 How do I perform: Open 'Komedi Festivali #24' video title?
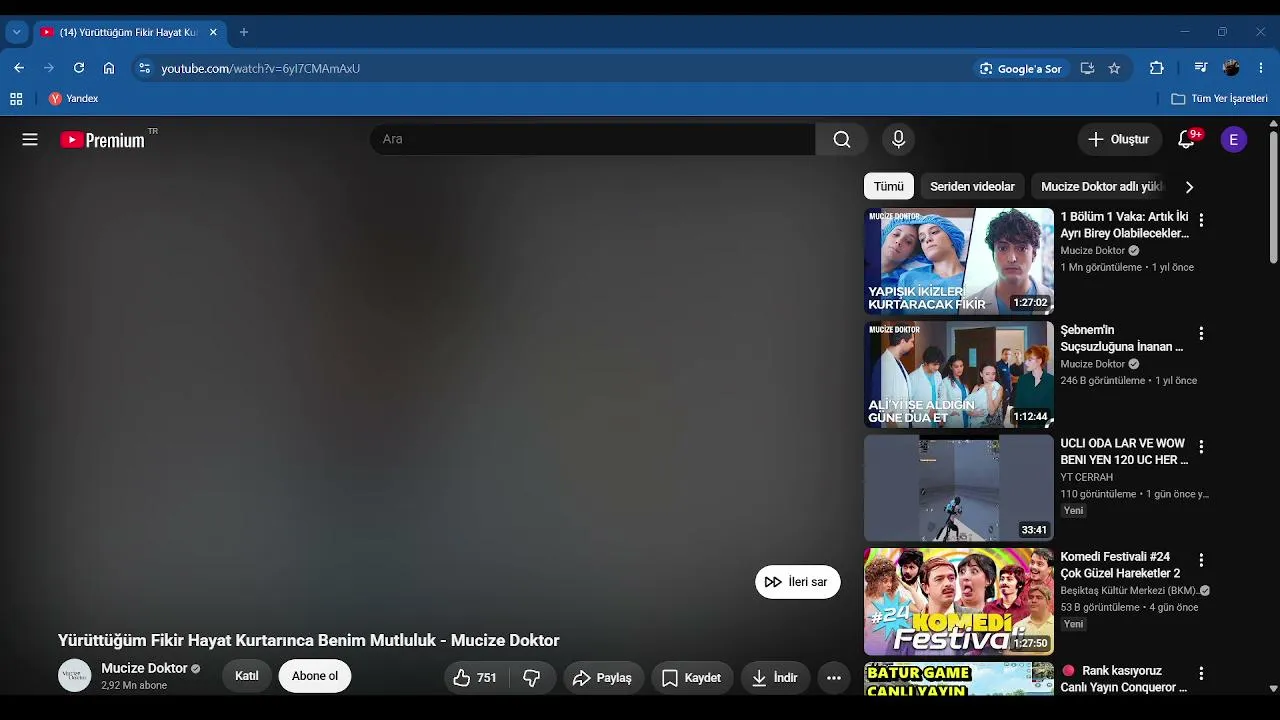(1121, 565)
